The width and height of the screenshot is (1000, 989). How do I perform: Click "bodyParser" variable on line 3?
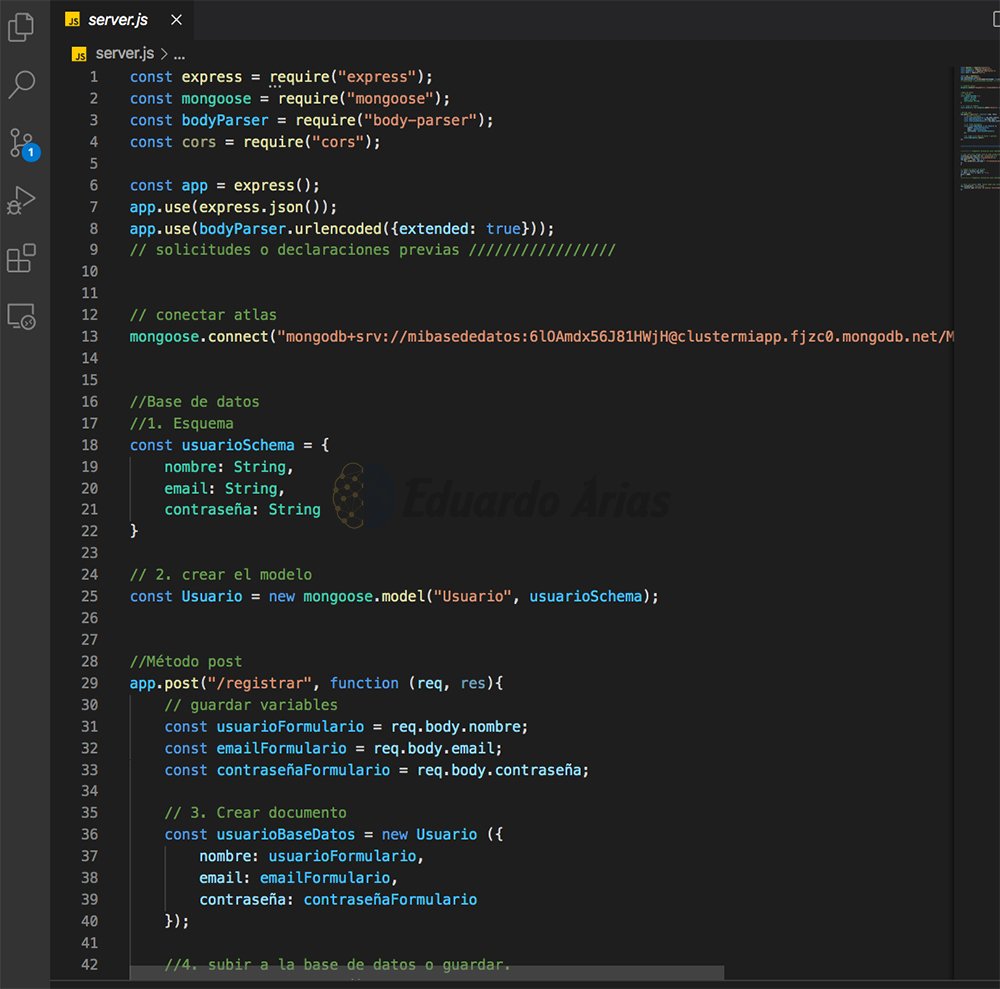click(225, 121)
